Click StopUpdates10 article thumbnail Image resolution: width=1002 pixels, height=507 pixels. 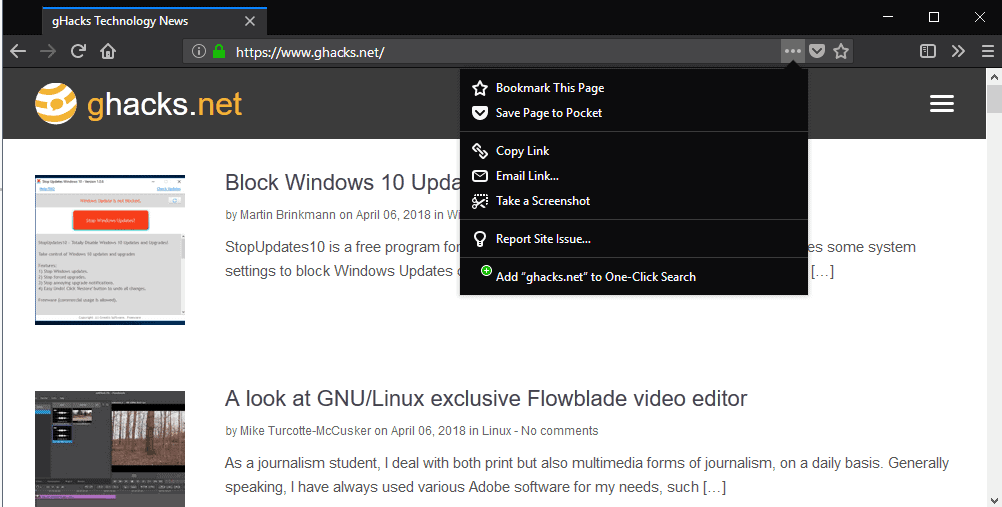click(110, 250)
